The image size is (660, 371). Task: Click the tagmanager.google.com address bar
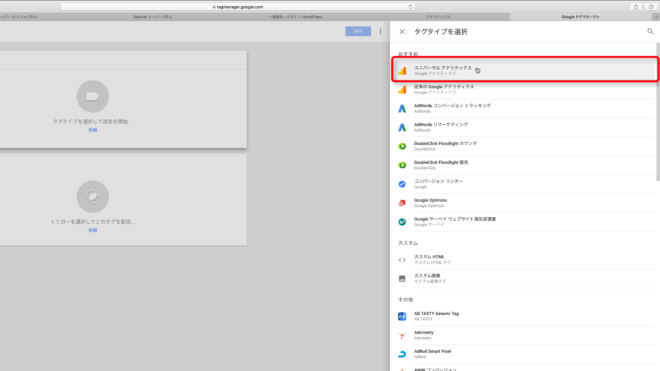(x=238, y=7)
